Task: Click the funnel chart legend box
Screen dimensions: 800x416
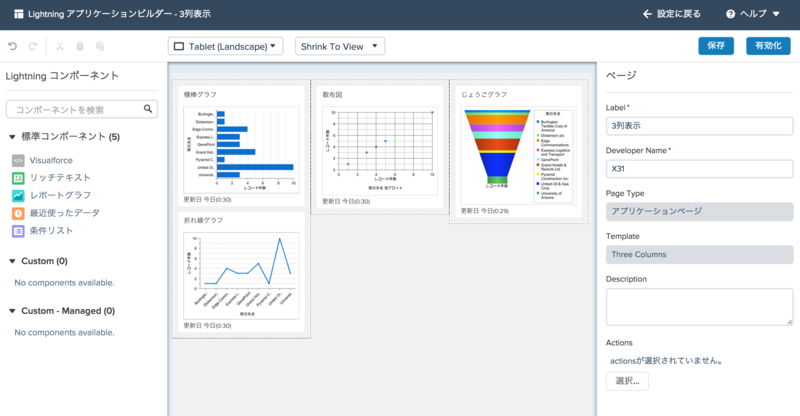Action: coord(553,156)
